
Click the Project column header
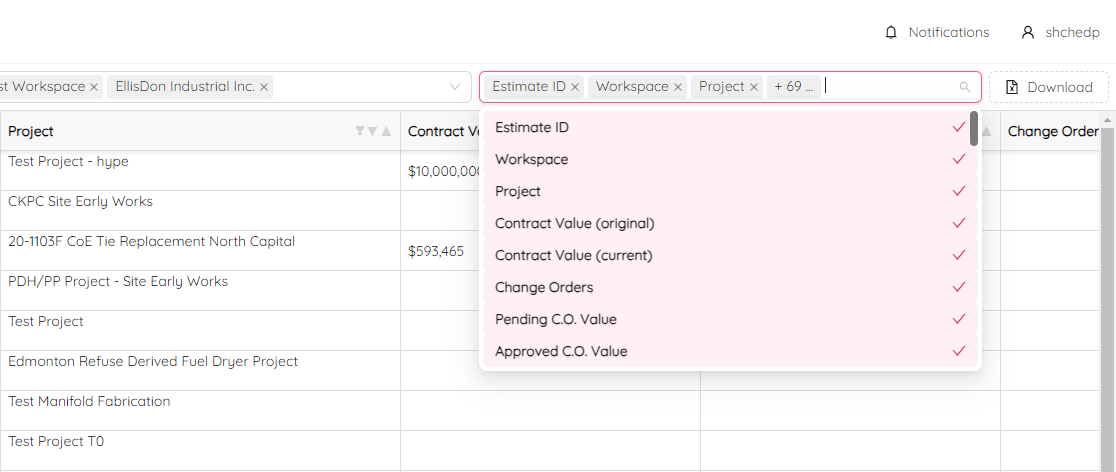200,131
